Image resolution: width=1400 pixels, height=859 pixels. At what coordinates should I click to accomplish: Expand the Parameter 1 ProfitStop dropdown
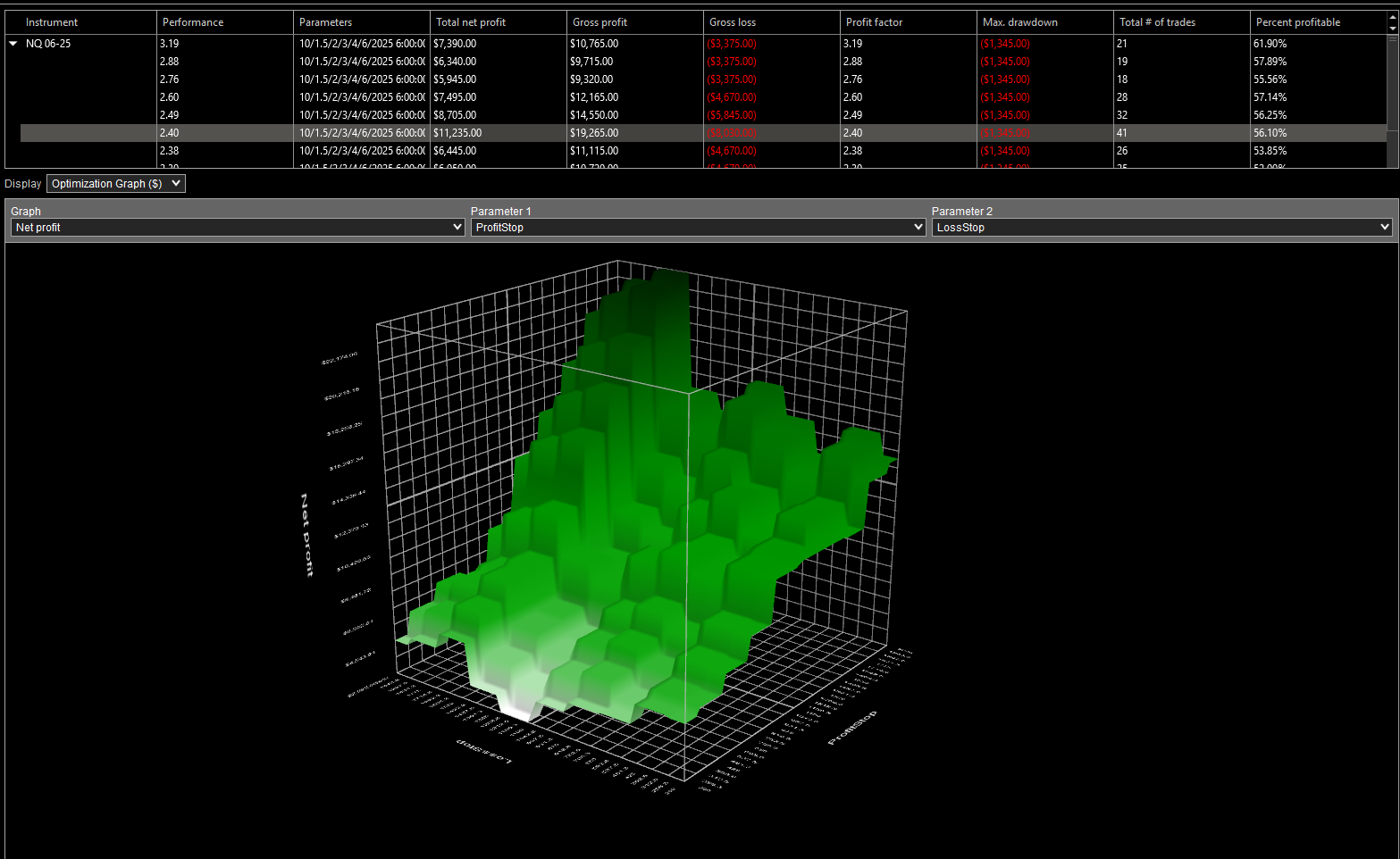pos(698,228)
